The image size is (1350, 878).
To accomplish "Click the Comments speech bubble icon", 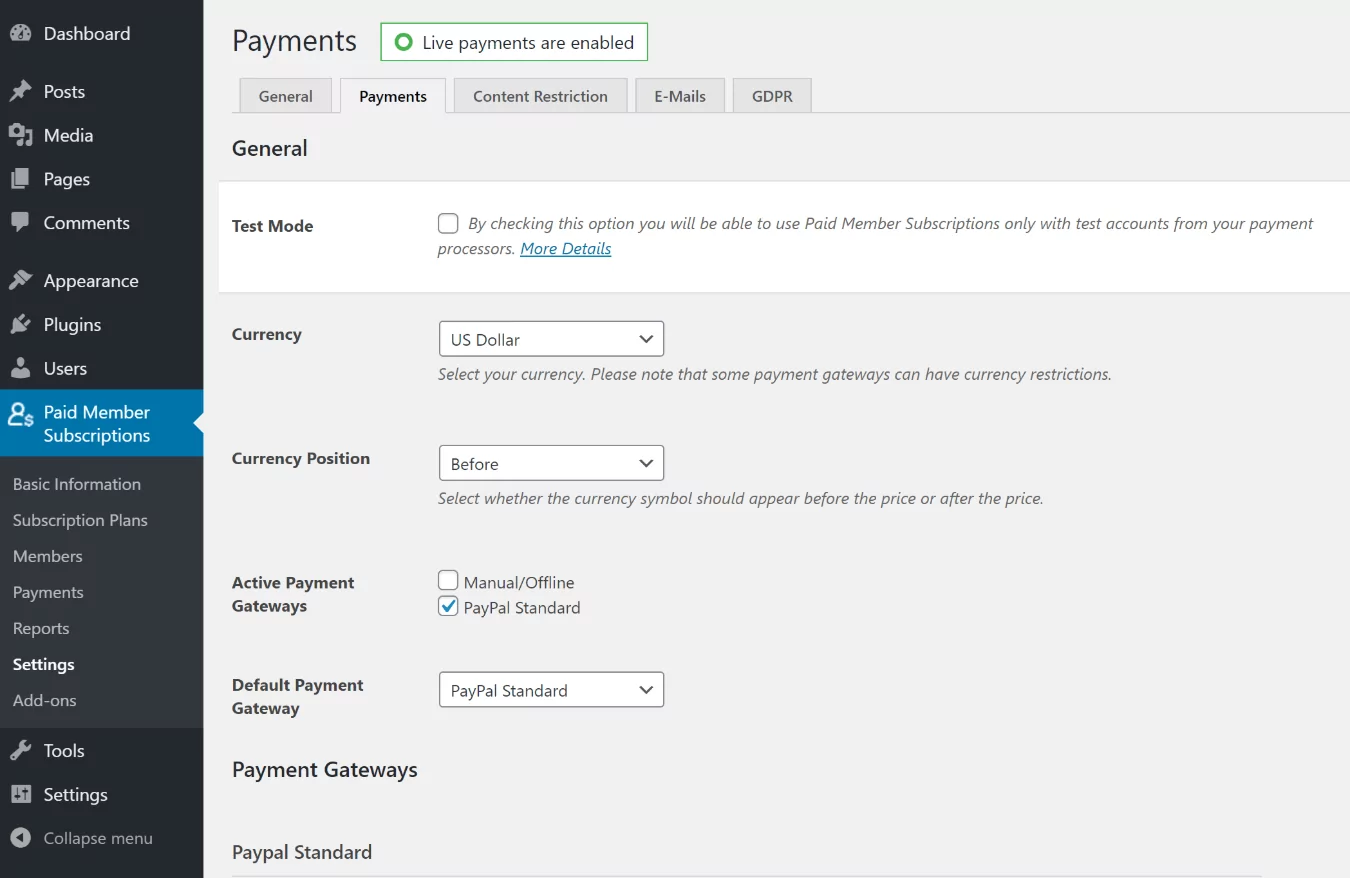I will [20, 223].
